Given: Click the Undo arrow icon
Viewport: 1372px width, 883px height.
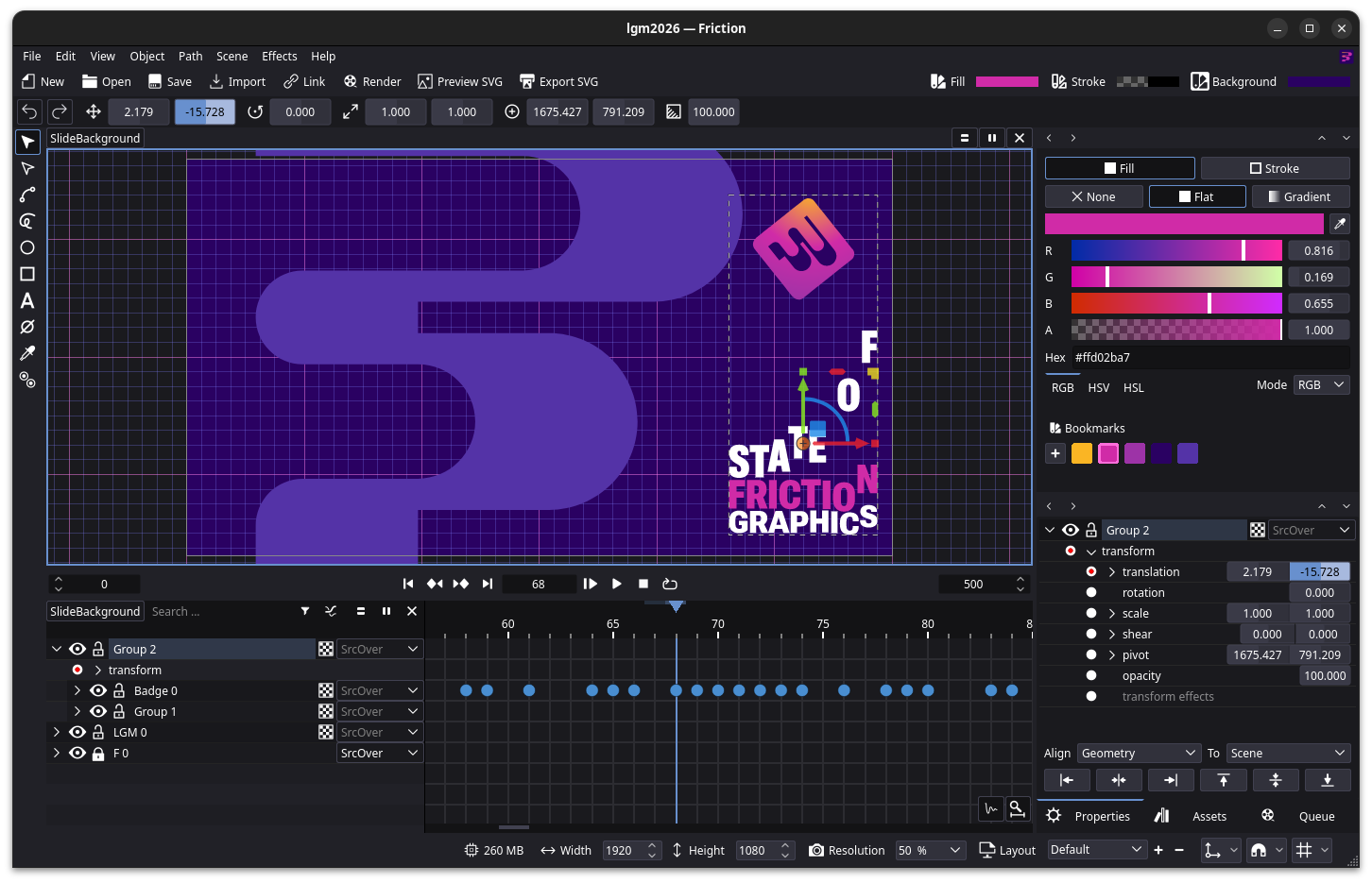Looking at the screenshot, I should 29,111.
